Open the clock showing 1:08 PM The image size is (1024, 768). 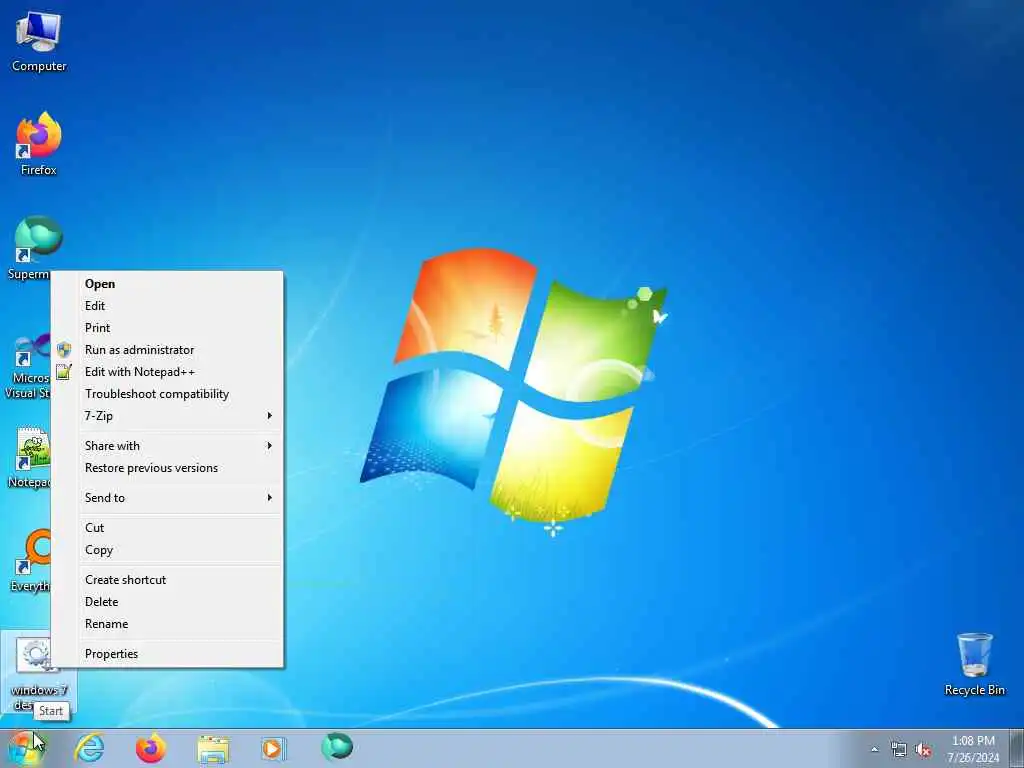973,749
